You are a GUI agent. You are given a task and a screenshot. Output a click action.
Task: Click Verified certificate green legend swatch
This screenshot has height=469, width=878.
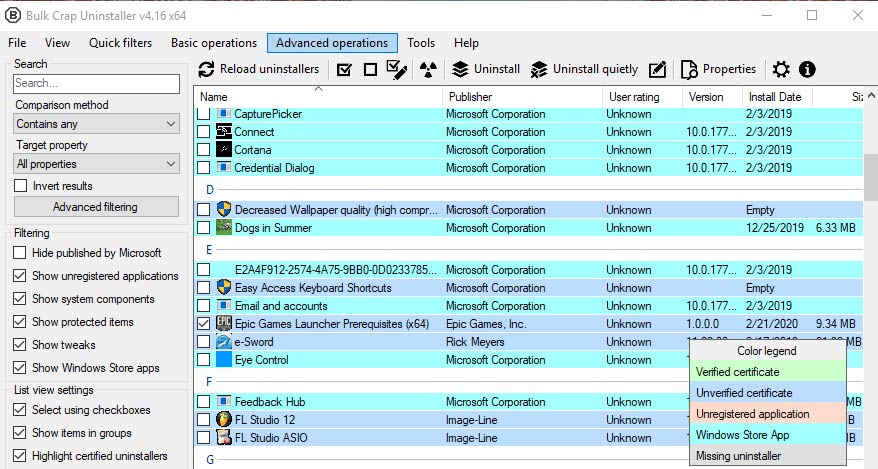coord(767,372)
